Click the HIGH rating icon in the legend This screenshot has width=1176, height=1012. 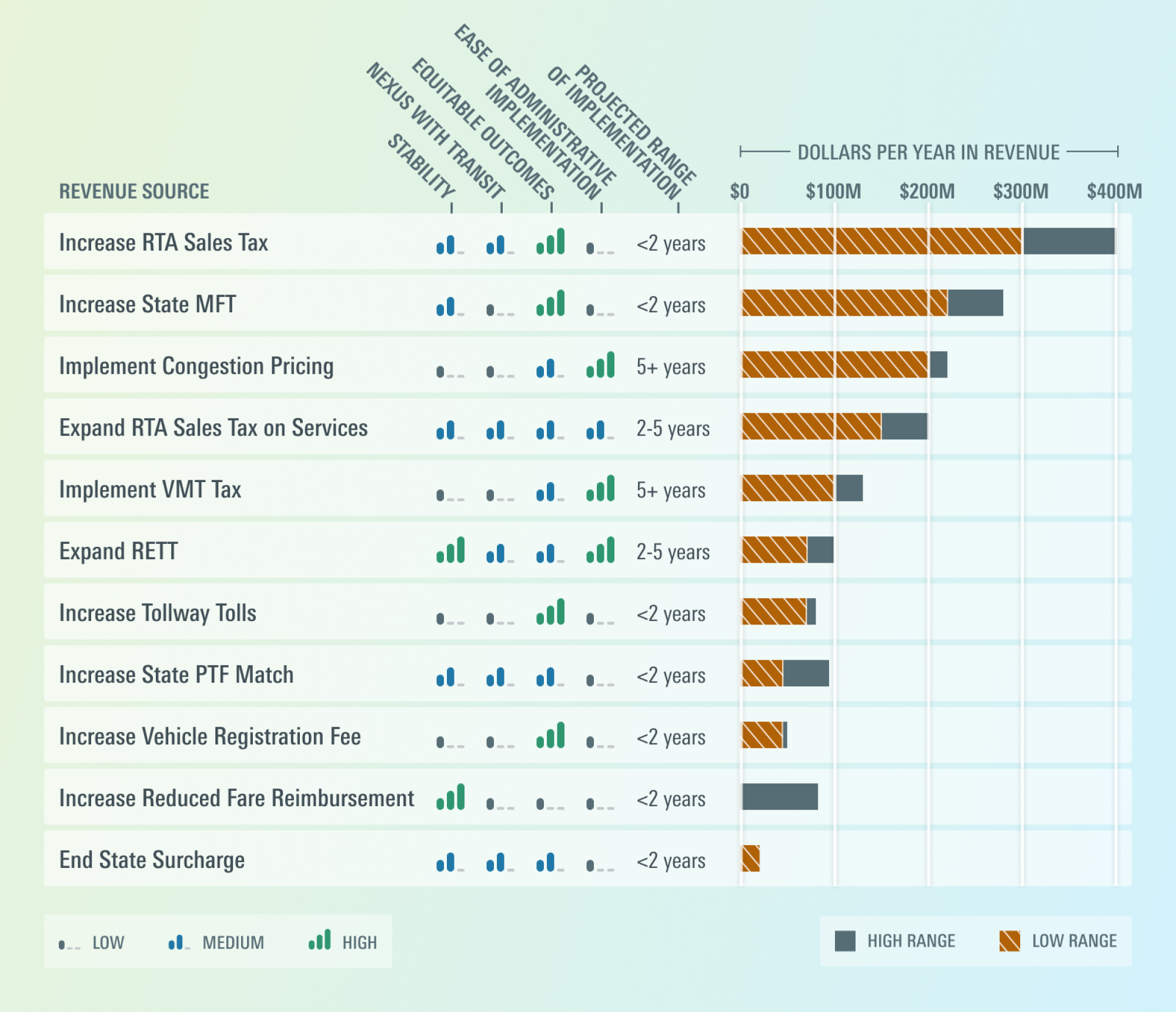pyautogui.click(x=320, y=941)
